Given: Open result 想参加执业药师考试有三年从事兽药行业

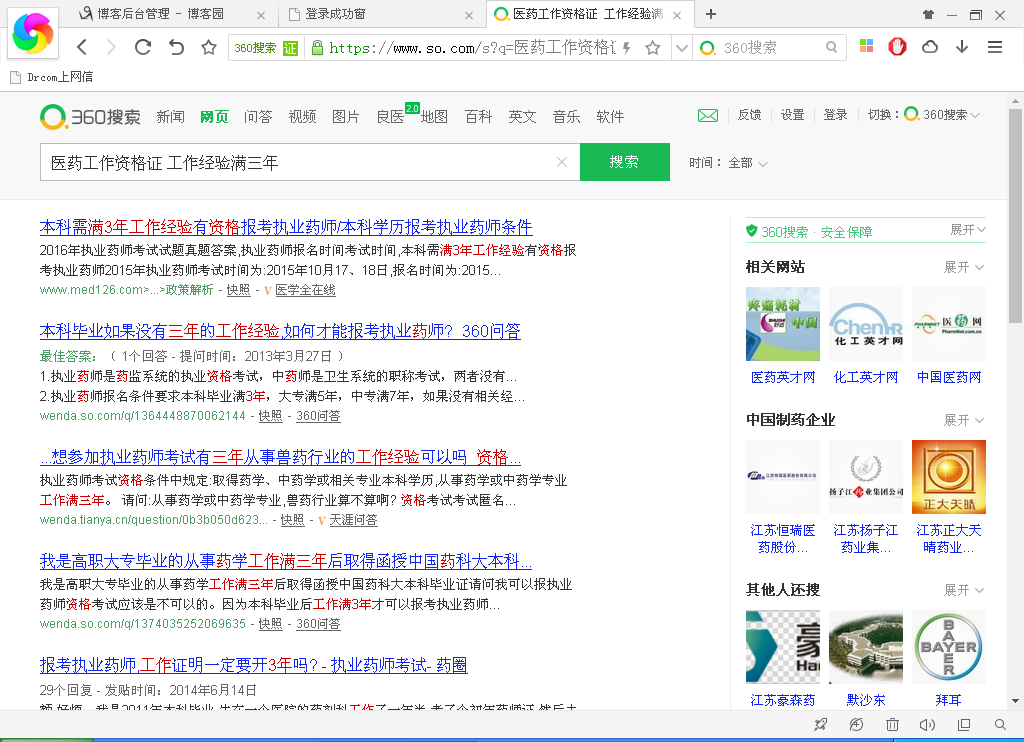Looking at the screenshot, I should (280, 457).
